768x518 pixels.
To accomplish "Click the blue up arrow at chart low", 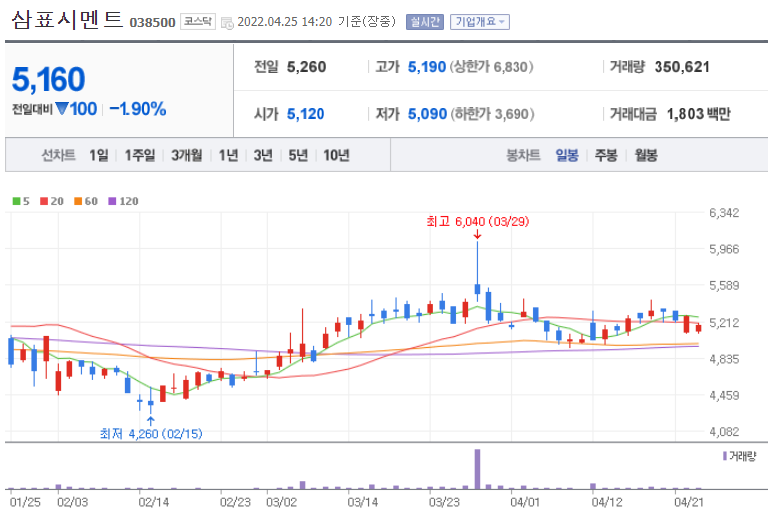I will [x=151, y=421].
